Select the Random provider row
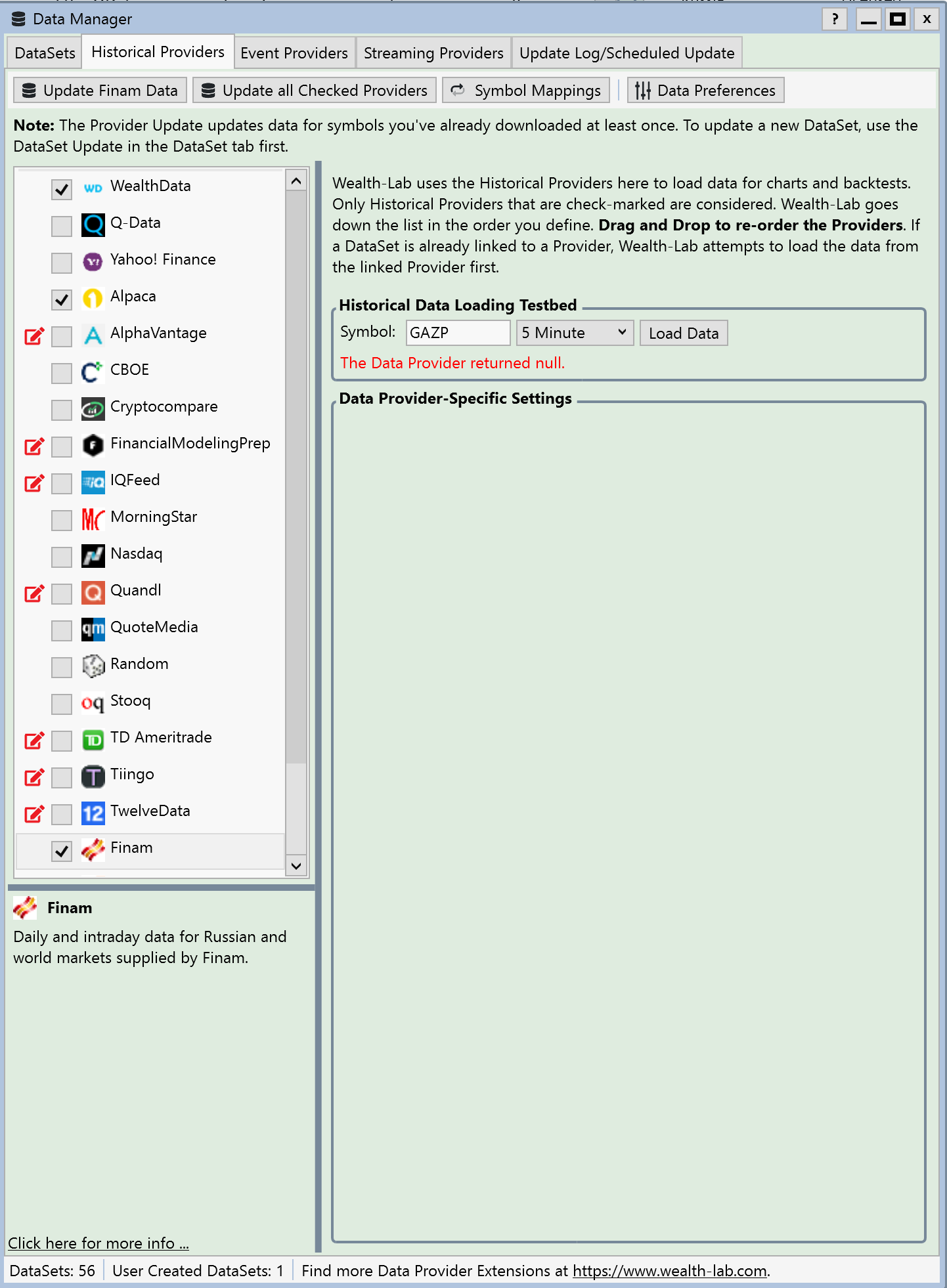 150,666
